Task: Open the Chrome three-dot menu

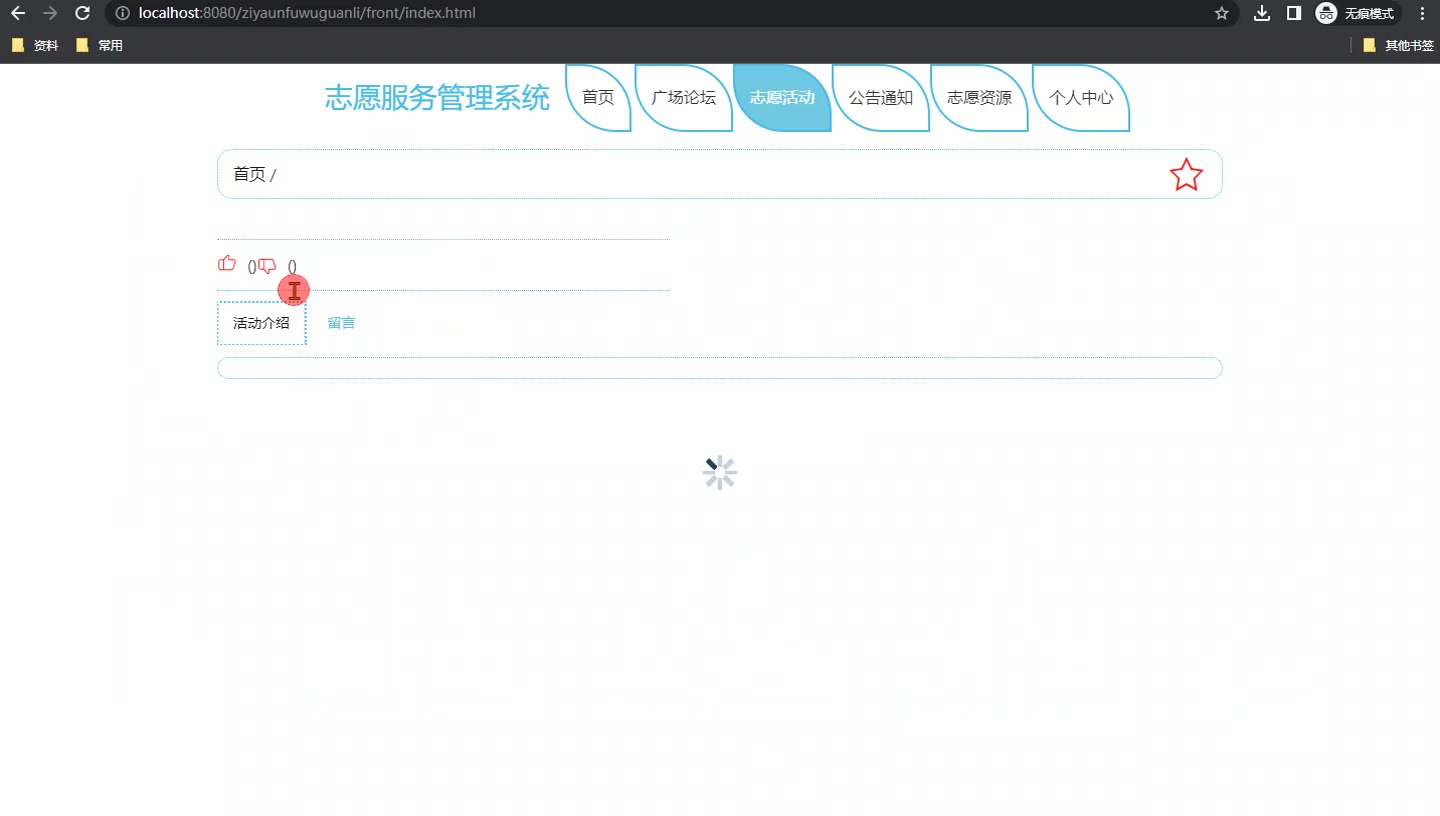Action: click(x=1422, y=13)
